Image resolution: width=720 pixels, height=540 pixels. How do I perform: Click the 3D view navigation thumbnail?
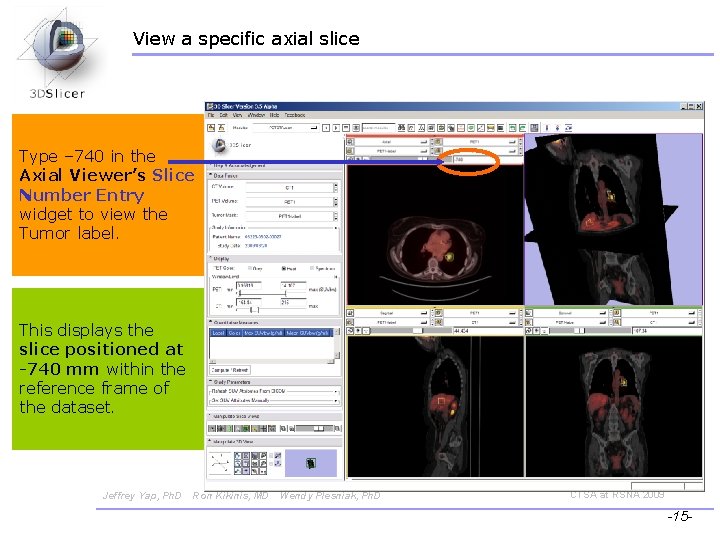click(x=311, y=463)
